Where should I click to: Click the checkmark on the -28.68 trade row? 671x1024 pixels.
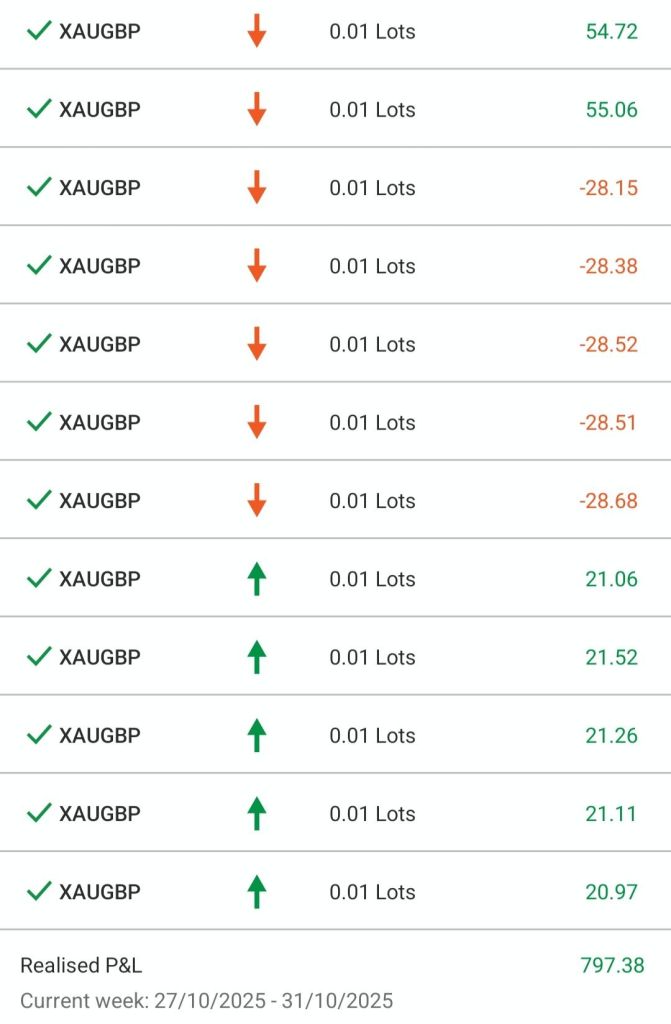tap(39, 500)
